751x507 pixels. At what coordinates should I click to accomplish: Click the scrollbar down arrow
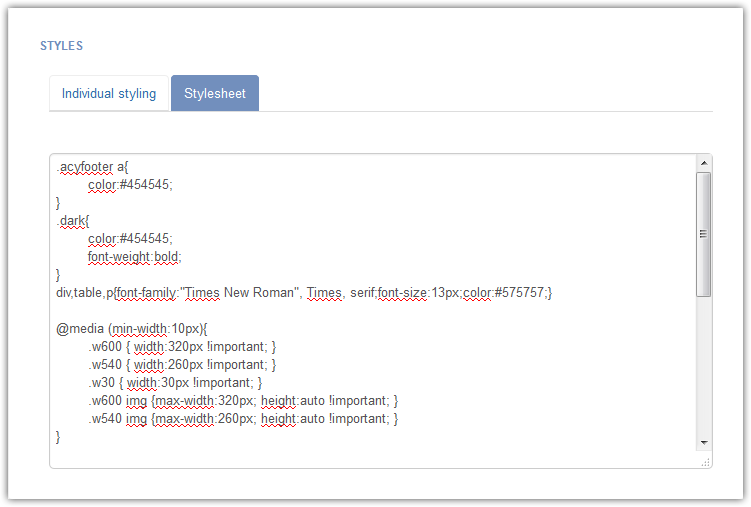pyautogui.click(x=704, y=442)
